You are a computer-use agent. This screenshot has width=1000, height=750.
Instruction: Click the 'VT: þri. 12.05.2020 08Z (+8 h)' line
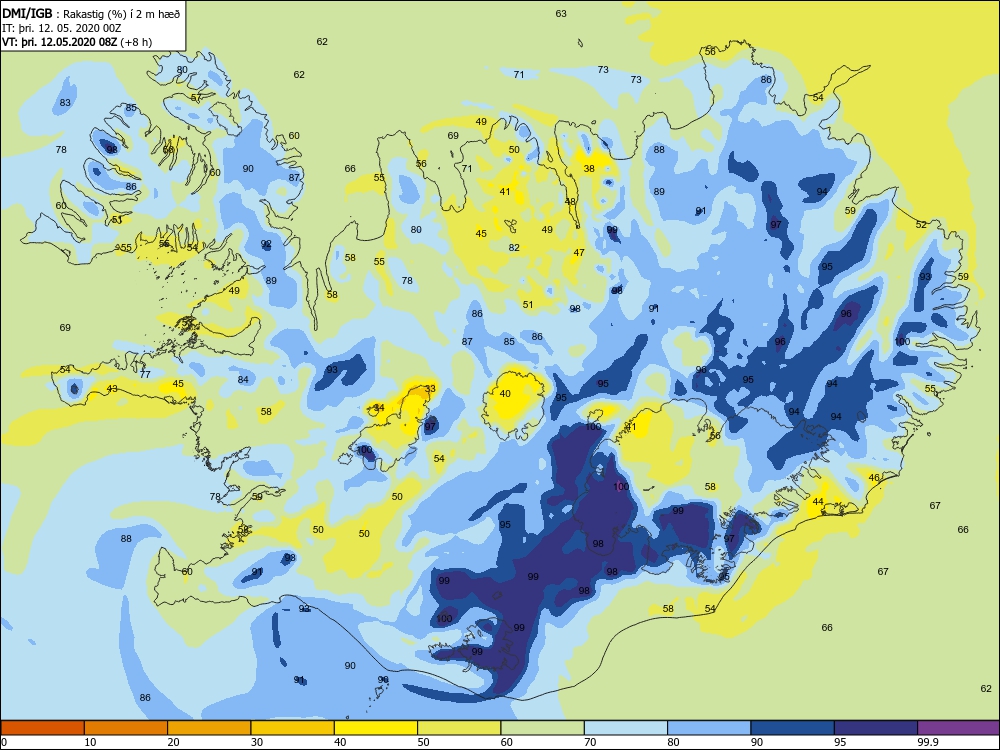click(x=77, y=42)
